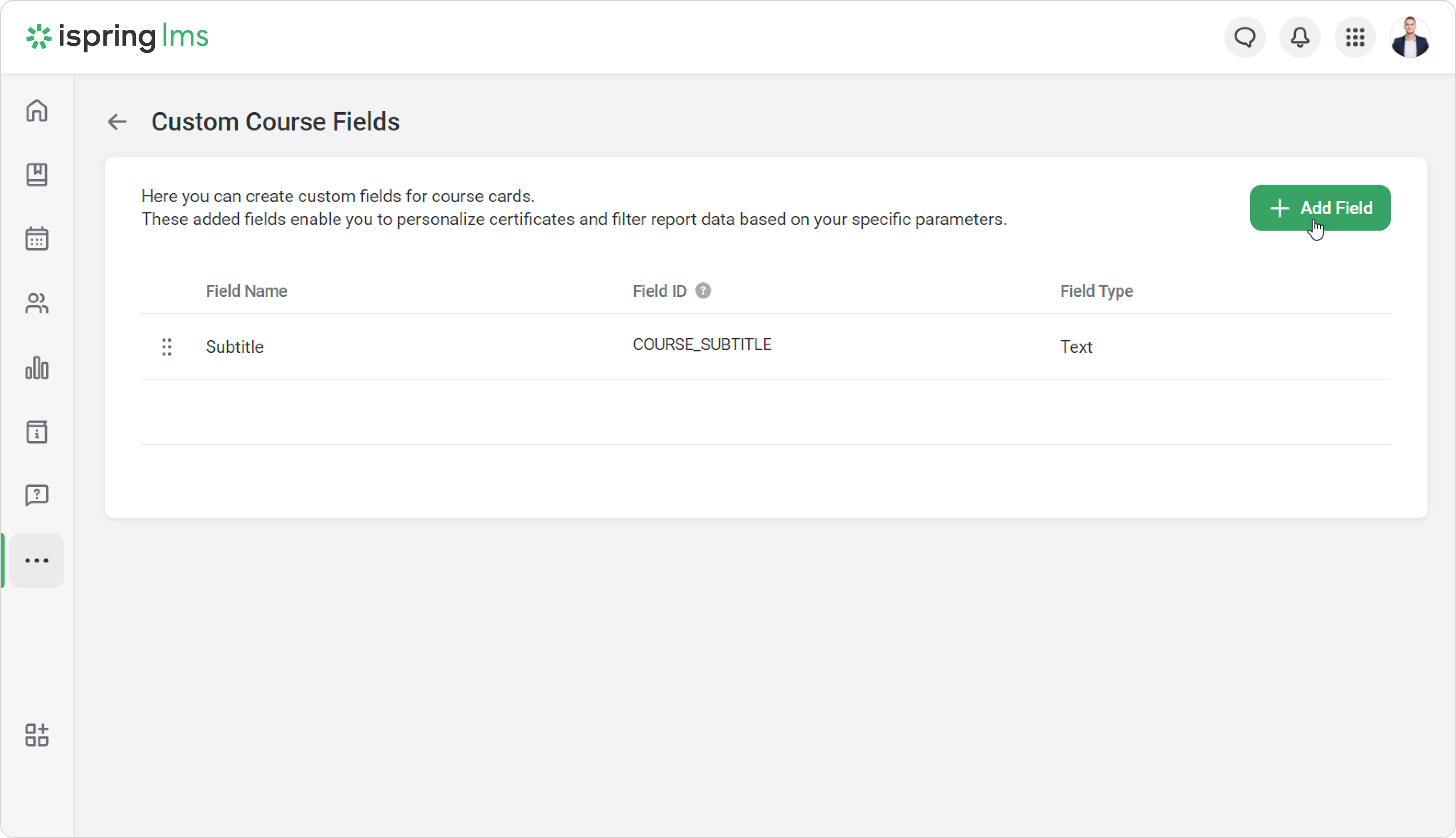The height and width of the screenshot is (838, 1456).
Task: Open the courses bookmark icon in the sidebar
Action: [36, 175]
